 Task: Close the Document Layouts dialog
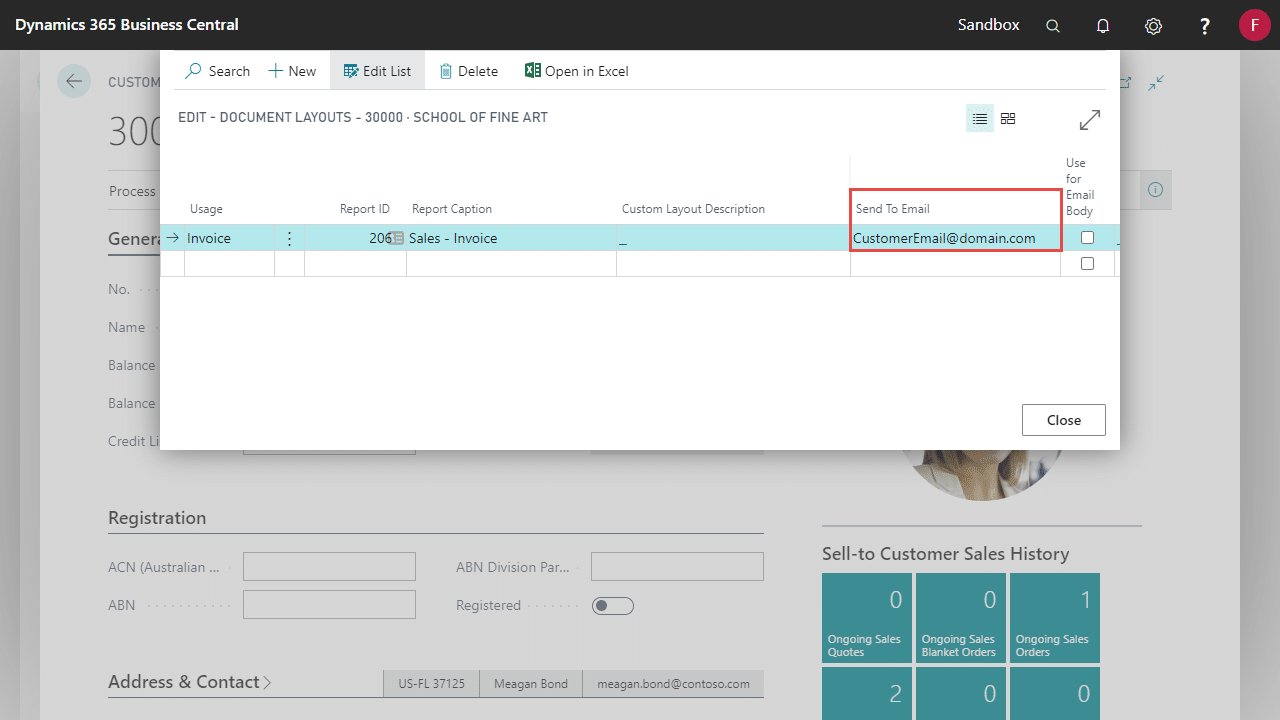coord(1064,420)
